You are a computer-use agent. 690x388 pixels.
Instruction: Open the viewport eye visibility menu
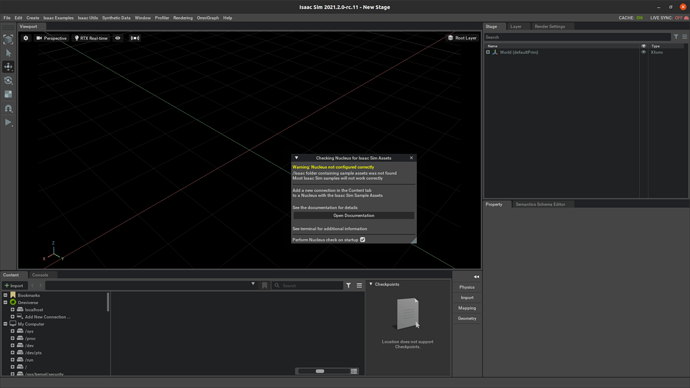click(118, 38)
